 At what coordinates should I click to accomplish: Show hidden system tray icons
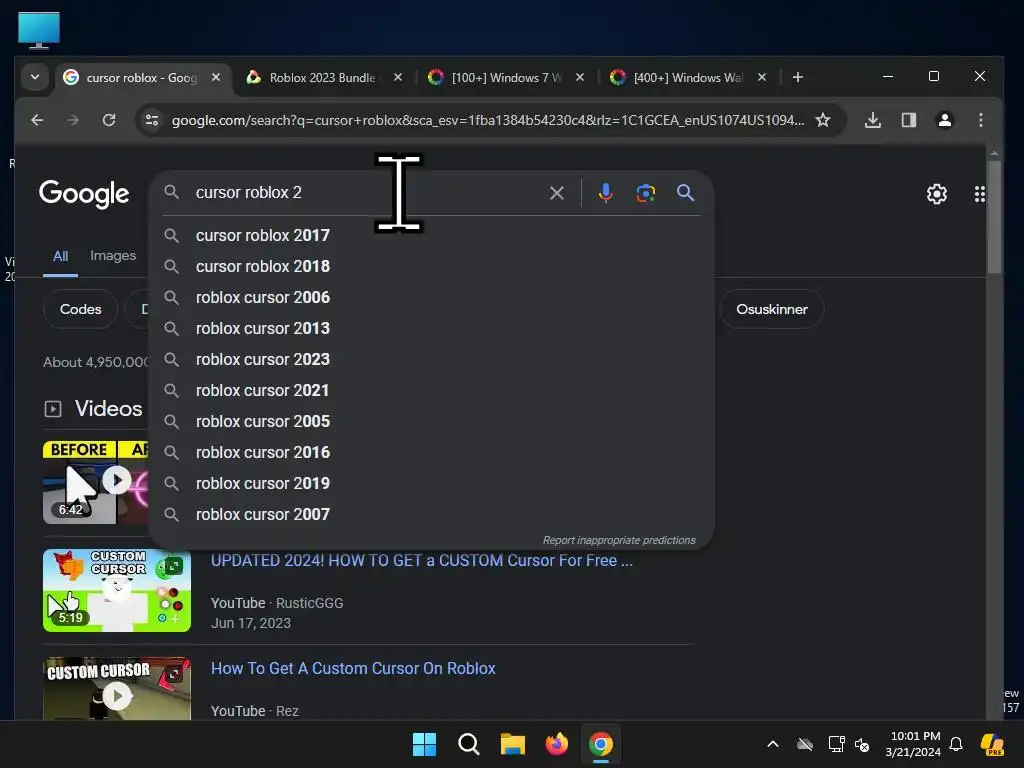(773, 744)
